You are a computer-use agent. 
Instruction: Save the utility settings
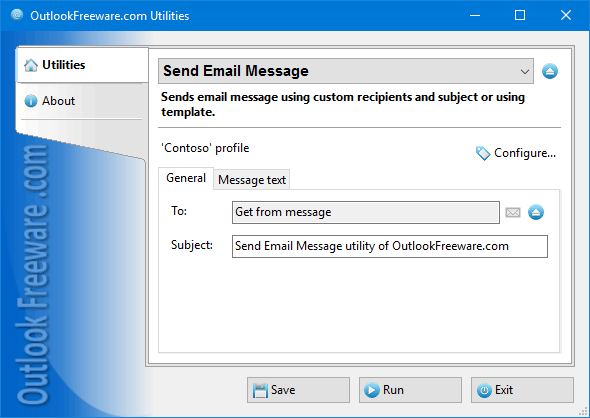click(298, 390)
